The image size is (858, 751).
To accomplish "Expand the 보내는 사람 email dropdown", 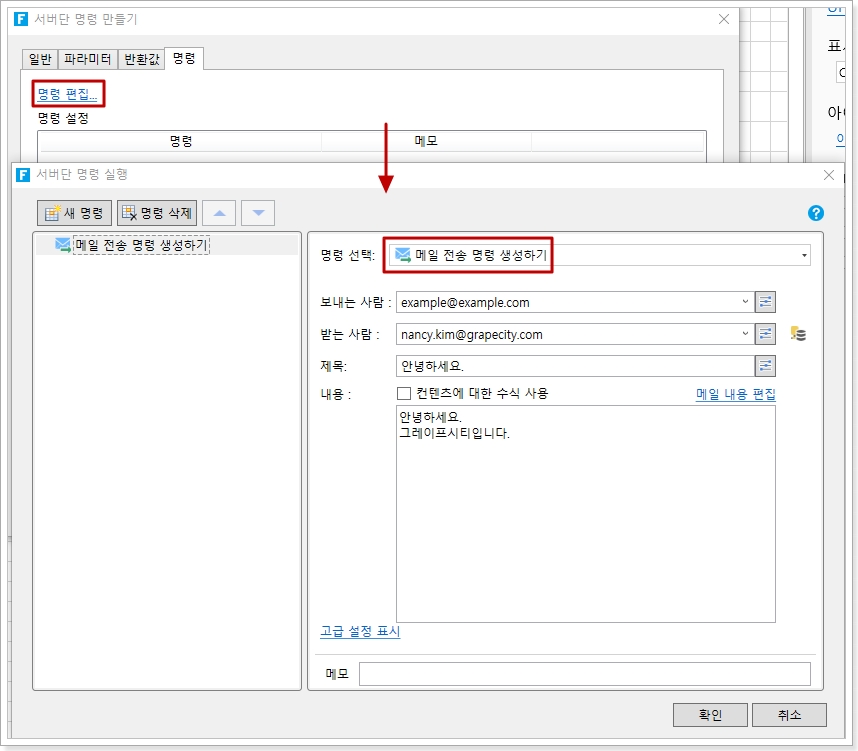I will coord(745,302).
